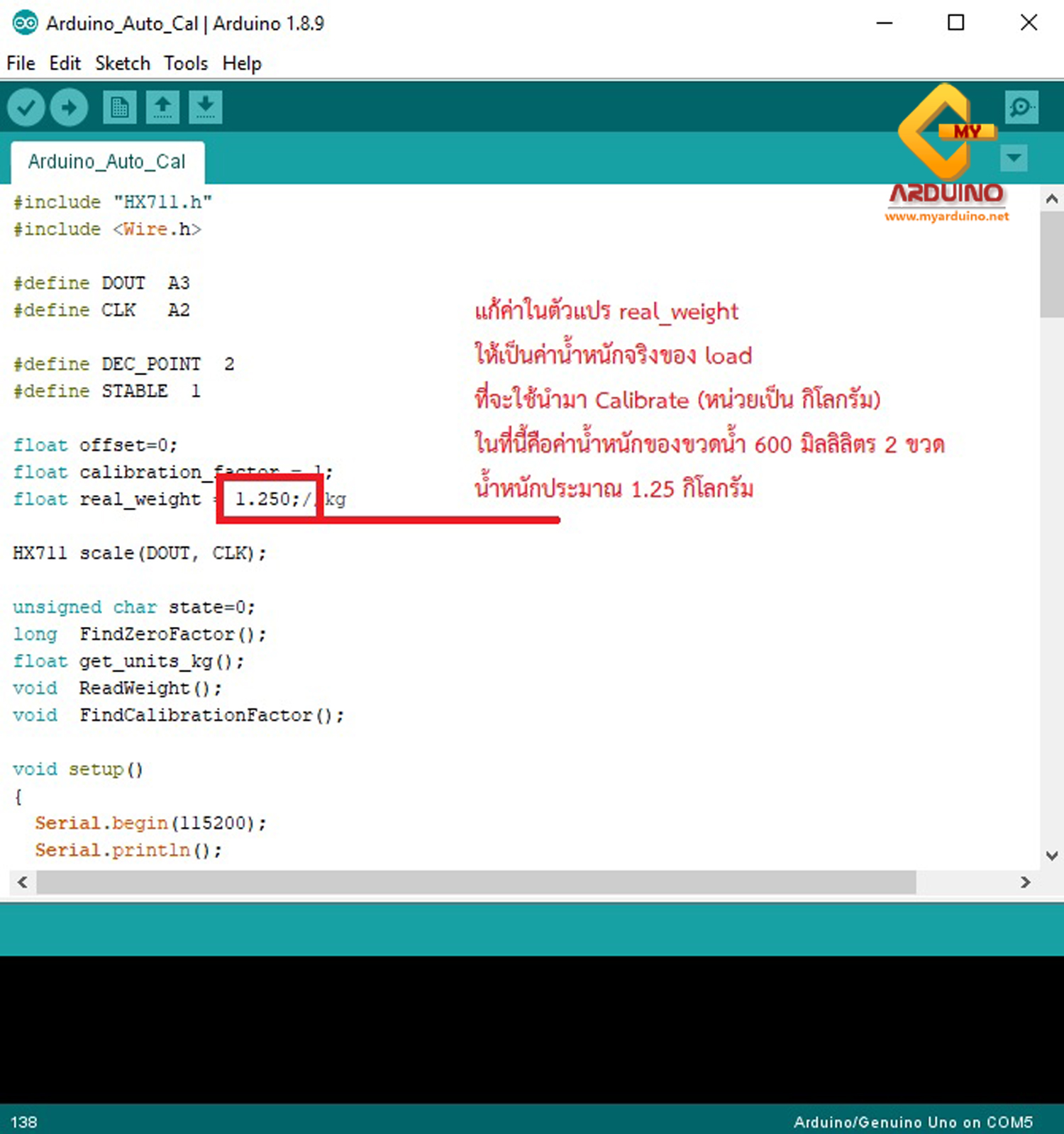Screen dimensions: 1064x1134
Task: Open a sketch using the Open icon
Action: [162, 108]
